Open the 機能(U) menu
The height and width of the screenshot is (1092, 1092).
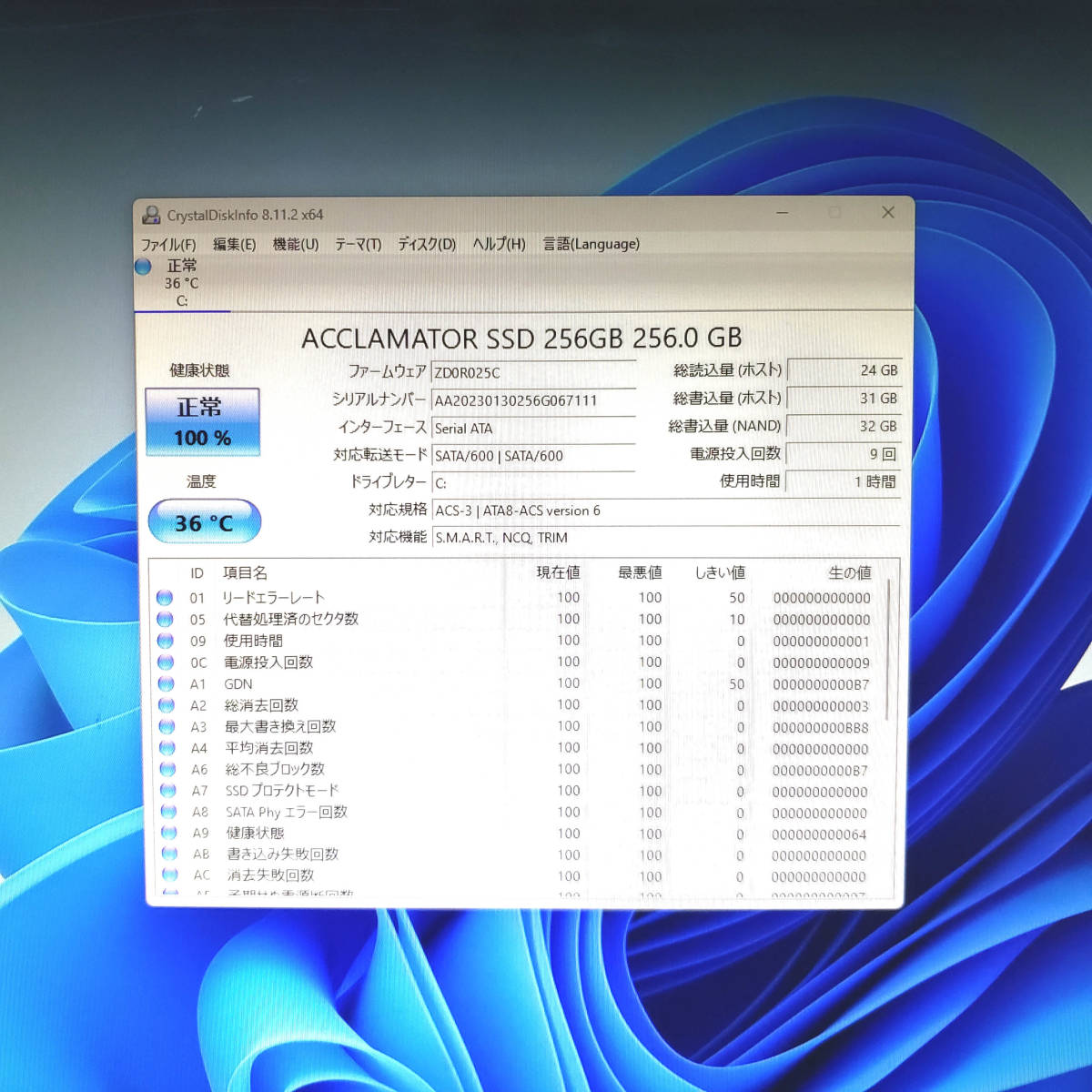296,245
